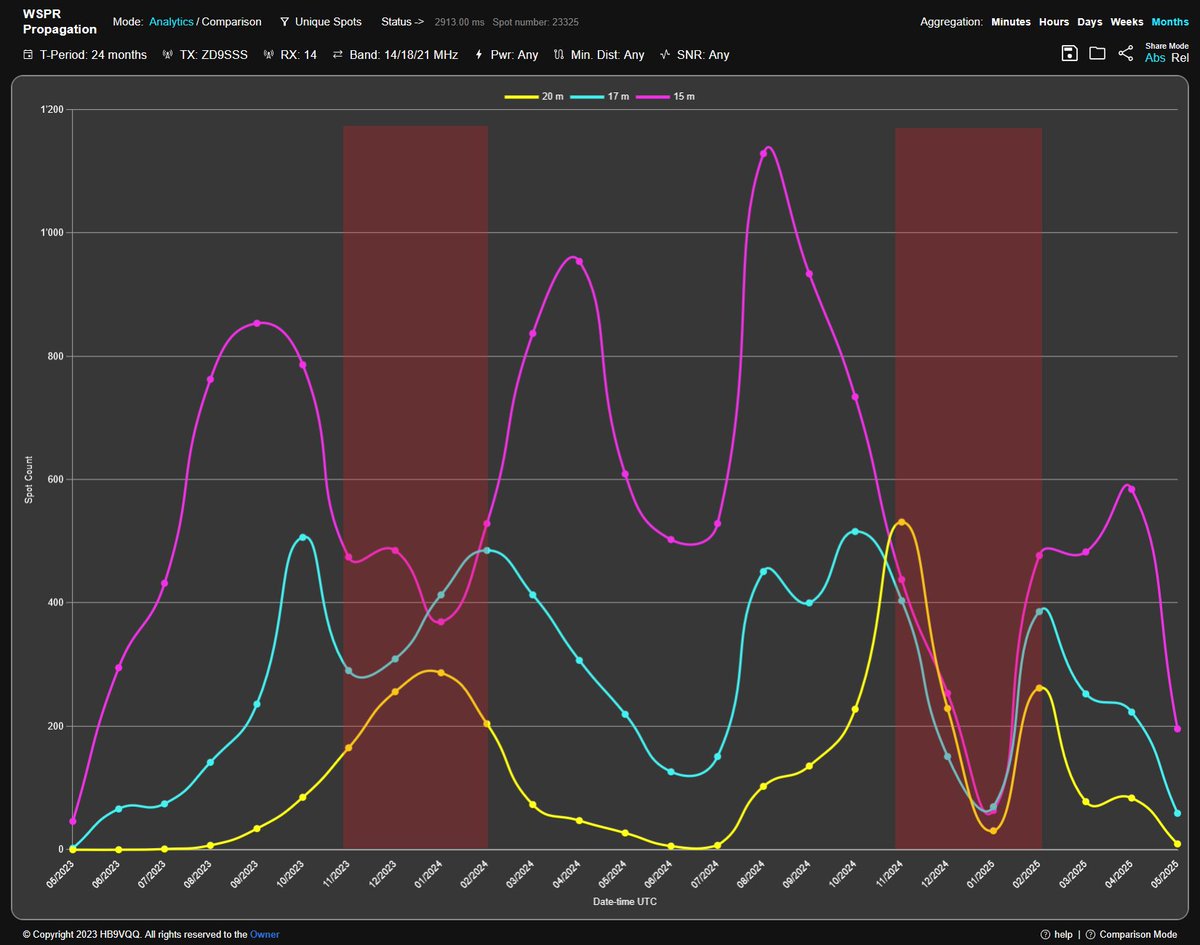Click the Date-time UTC axis label
The image size is (1200, 945).
point(624,901)
